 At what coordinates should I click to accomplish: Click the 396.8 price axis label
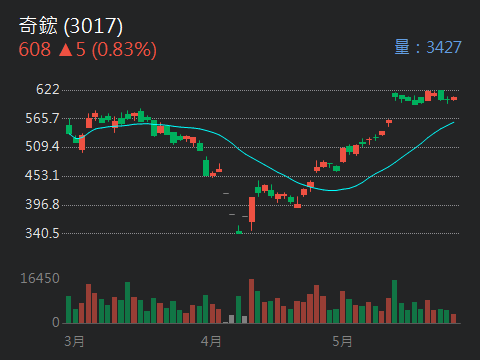(42, 204)
